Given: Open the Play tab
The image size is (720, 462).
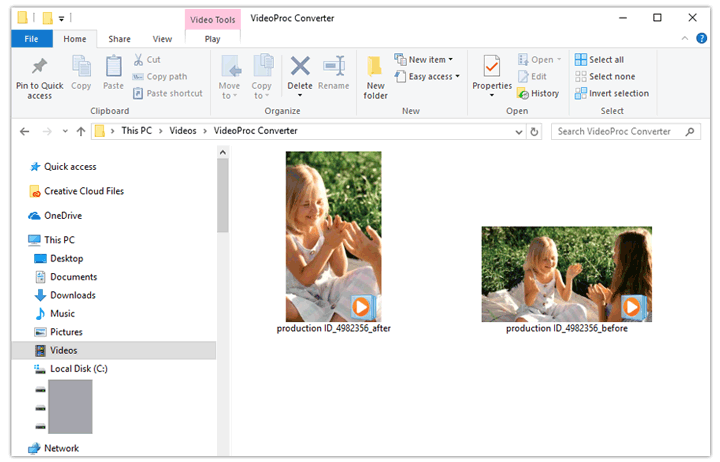Looking at the screenshot, I should coord(213,39).
